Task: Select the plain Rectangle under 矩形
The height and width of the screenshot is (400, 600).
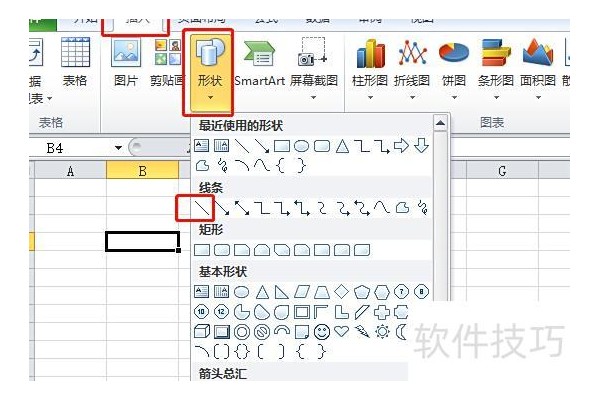Action: coord(202,250)
